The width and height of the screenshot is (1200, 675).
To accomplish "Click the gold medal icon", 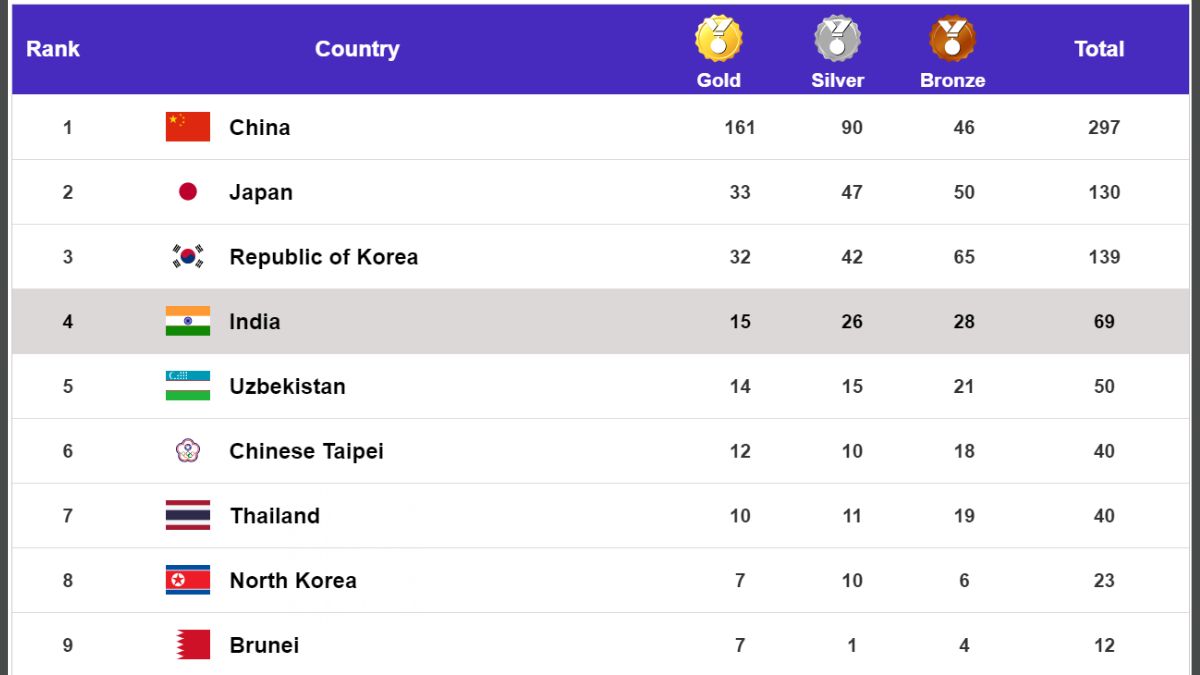I will coord(718,39).
